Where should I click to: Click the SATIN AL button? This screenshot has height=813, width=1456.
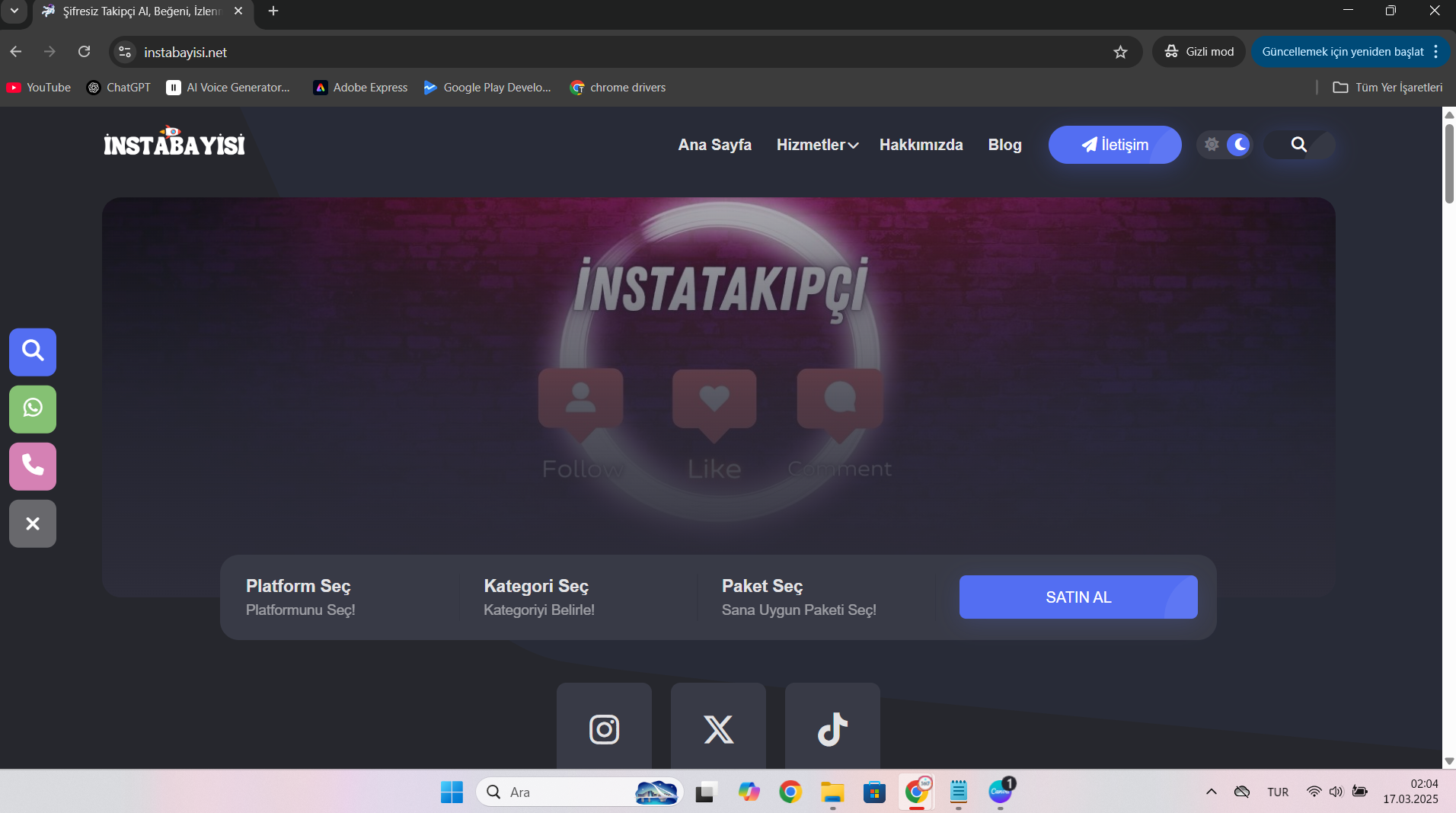click(x=1078, y=597)
